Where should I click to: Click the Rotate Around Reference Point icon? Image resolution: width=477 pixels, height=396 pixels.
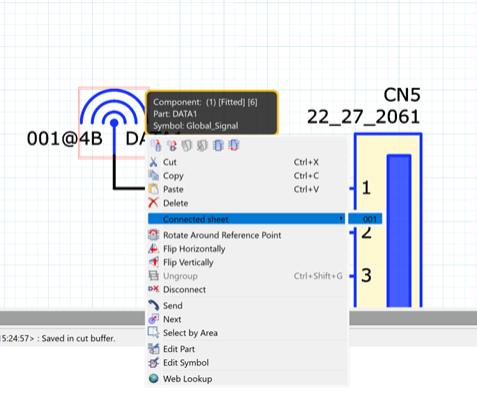pyautogui.click(x=153, y=235)
